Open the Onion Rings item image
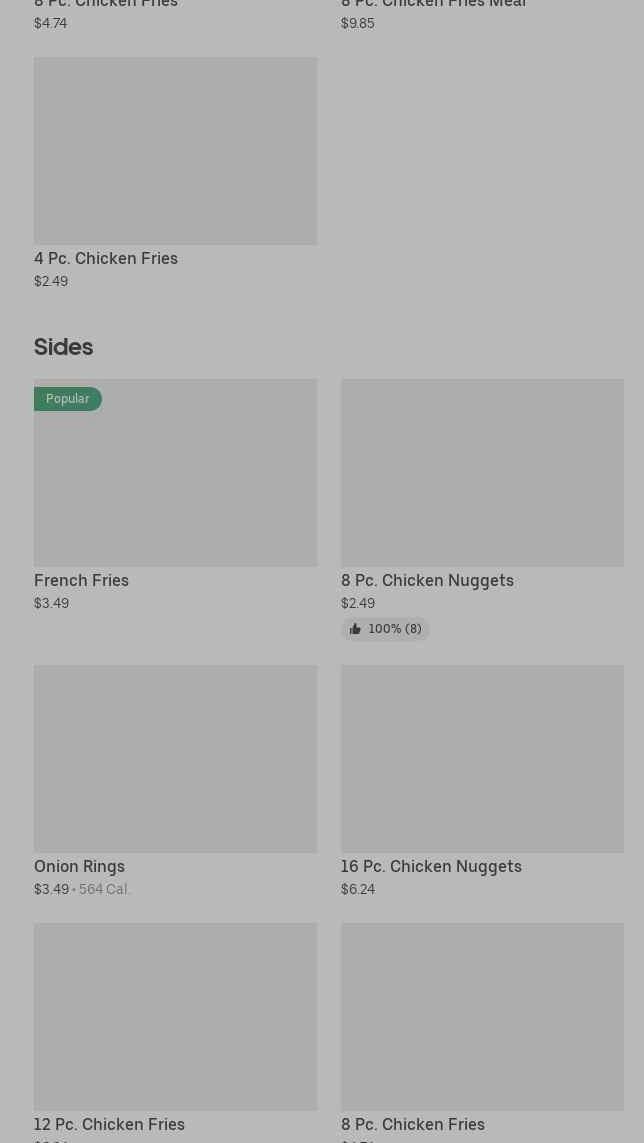This screenshot has width=644, height=1143. click(x=176, y=759)
